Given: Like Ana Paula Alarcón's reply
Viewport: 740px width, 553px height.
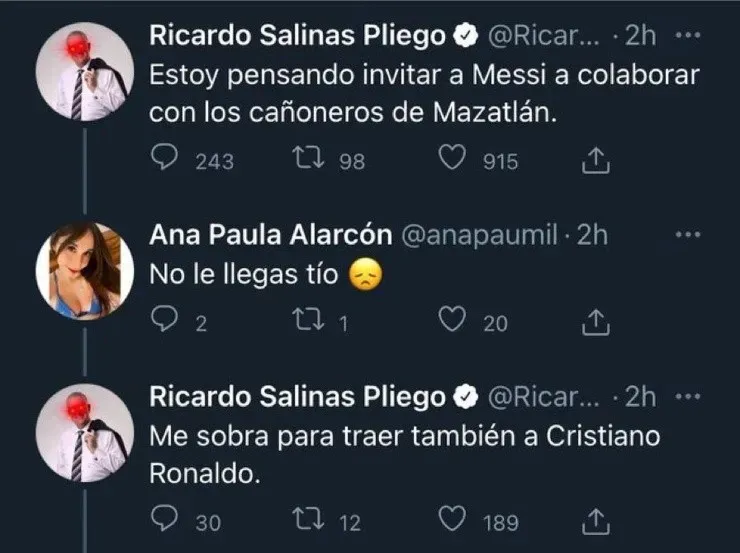Looking at the screenshot, I should [x=455, y=320].
